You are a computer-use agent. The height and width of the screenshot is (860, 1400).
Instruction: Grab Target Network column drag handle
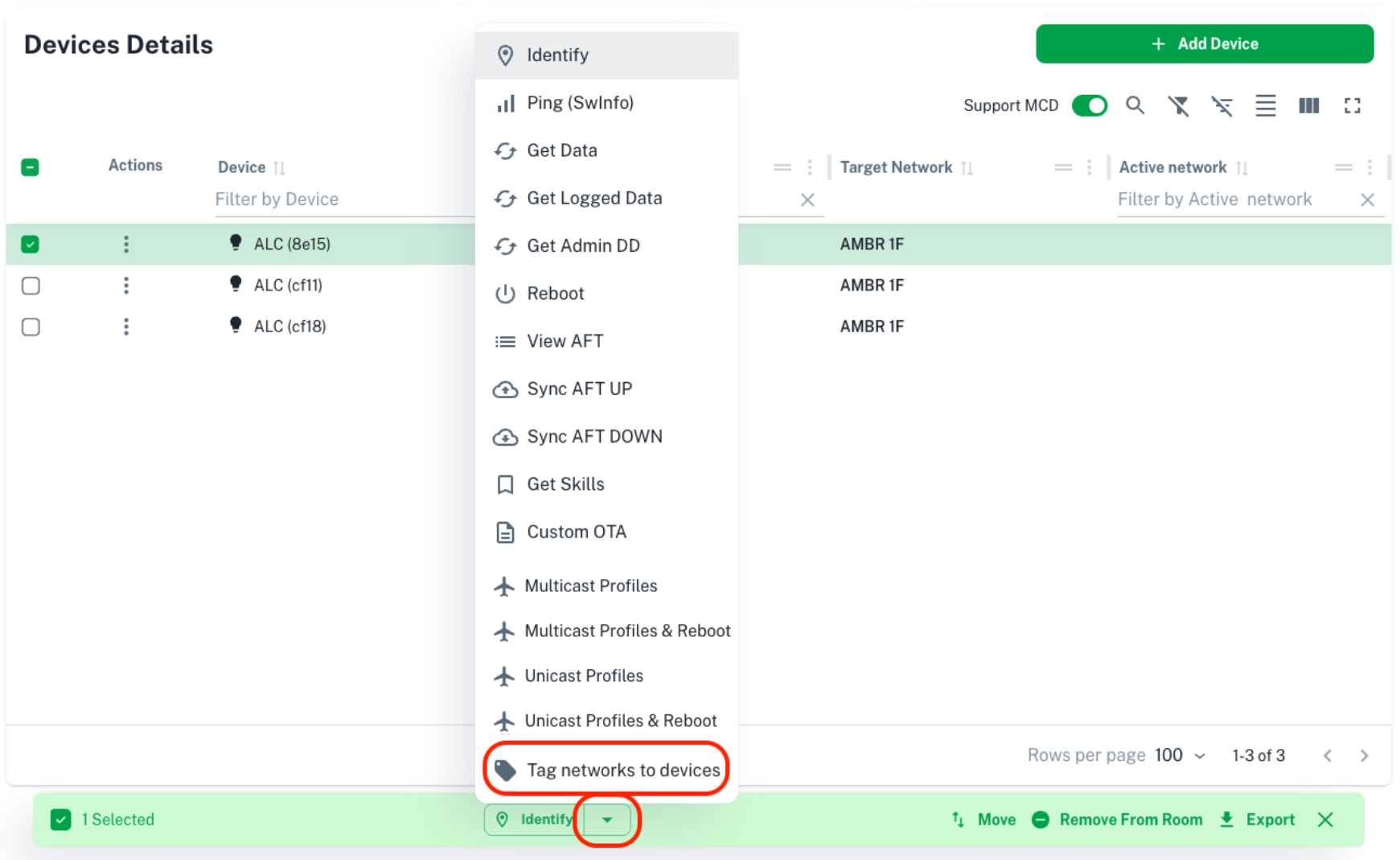(1063, 167)
